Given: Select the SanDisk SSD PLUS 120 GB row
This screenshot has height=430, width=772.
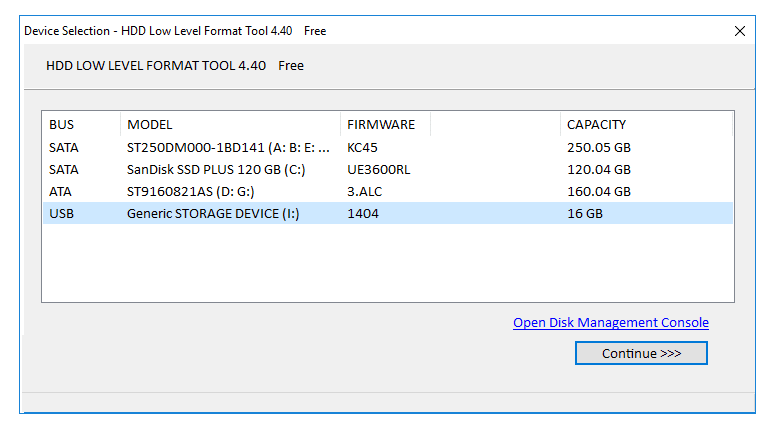Looking at the screenshot, I should [388, 169].
